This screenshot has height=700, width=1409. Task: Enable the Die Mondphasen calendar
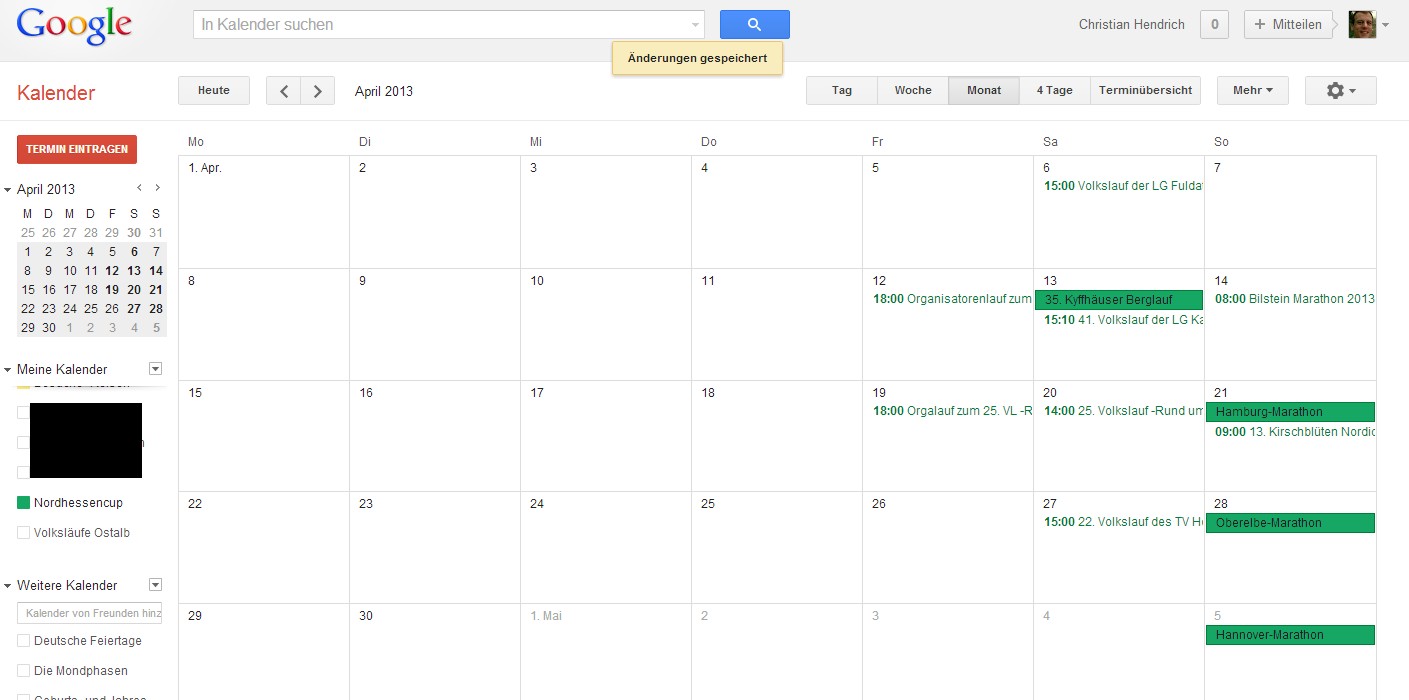(x=23, y=671)
